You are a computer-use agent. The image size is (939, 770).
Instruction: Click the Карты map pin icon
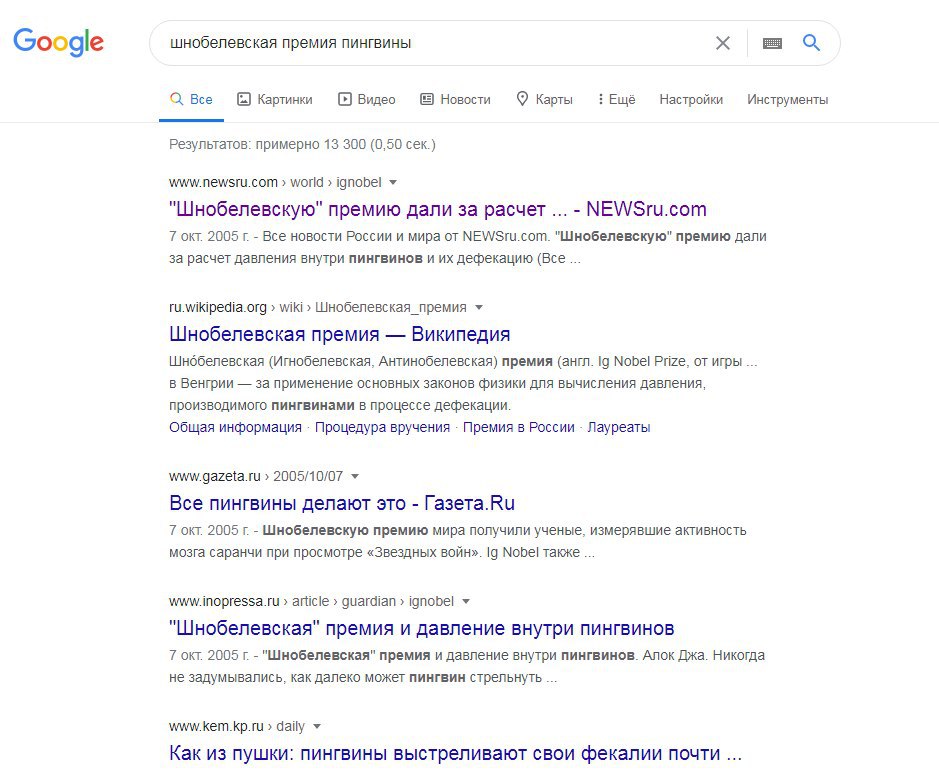(522, 99)
